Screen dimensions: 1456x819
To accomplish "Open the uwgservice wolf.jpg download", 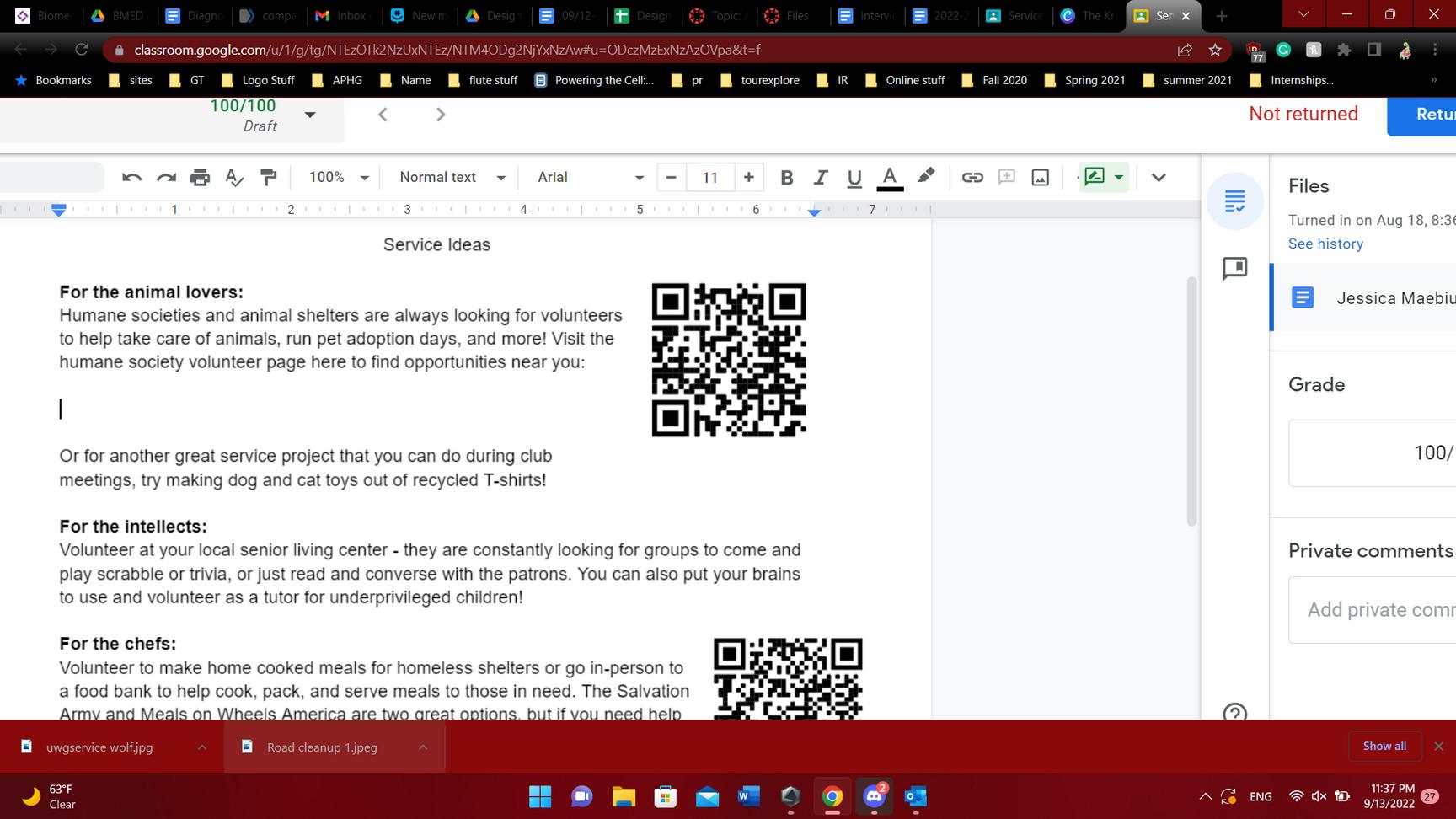I will click(99, 747).
